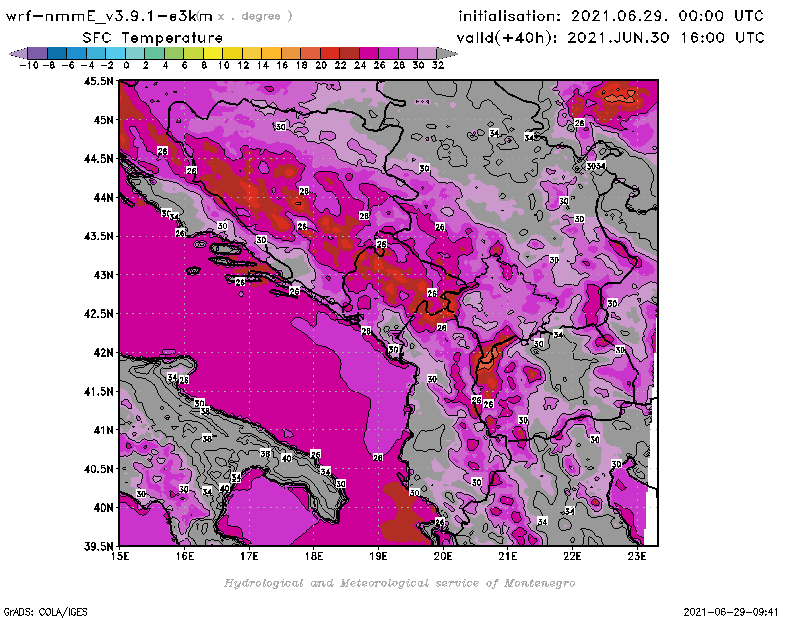Image resolution: width=800 pixels, height=618 pixels.
Task: Pick the magenta swatch between 24 and 26
Action: (x=369, y=53)
